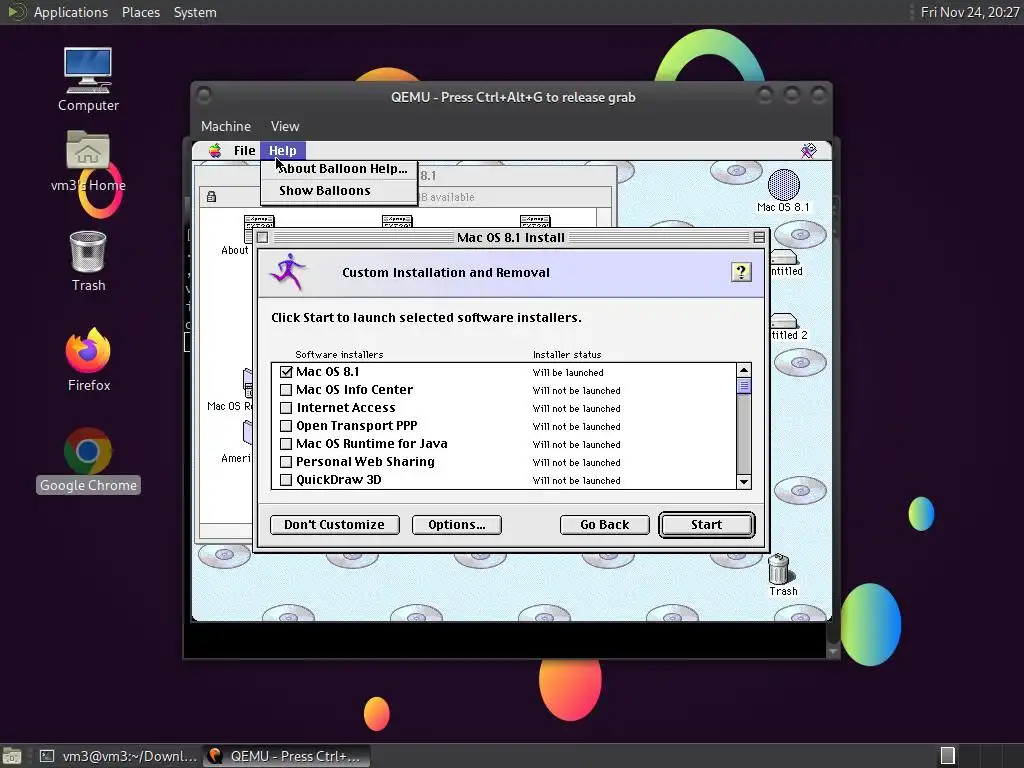Close the highlighted Help menu
This screenshot has width=1024, height=768.
point(283,151)
